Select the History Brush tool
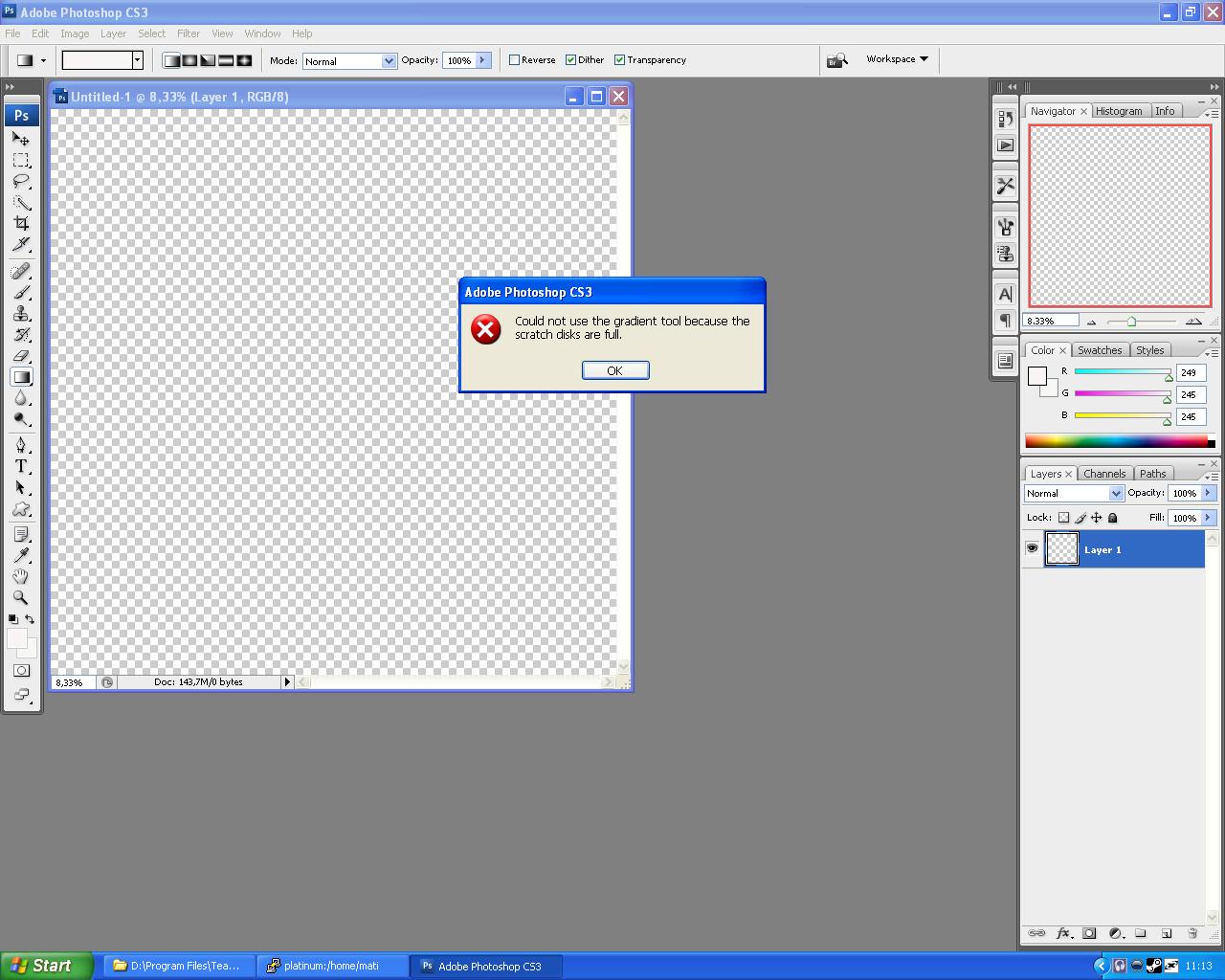Viewport: 1225px width, 980px height. [20, 335]
